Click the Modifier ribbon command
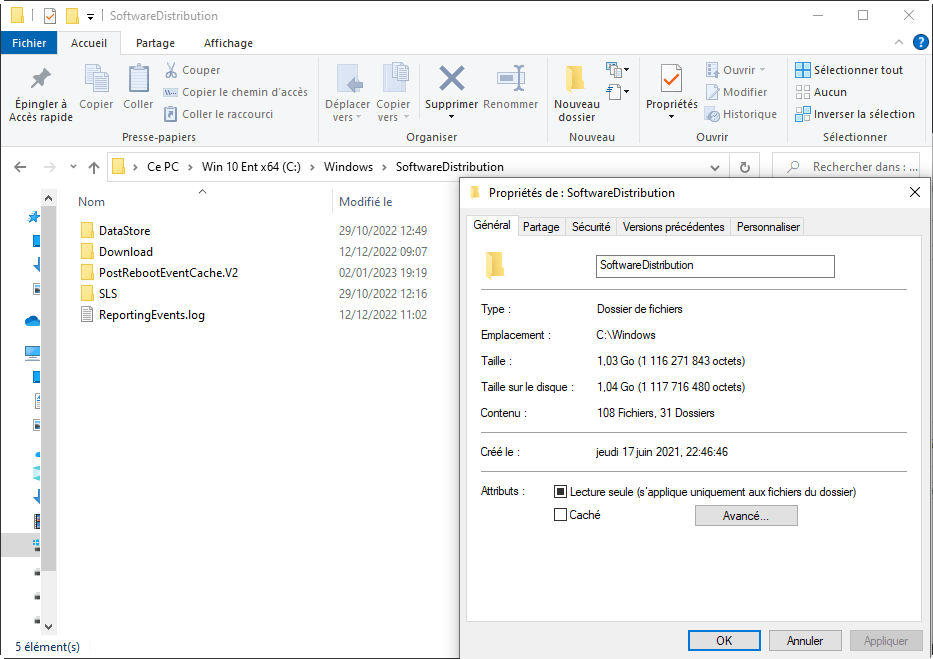This screenshot has height=659, width=933. 737,92
